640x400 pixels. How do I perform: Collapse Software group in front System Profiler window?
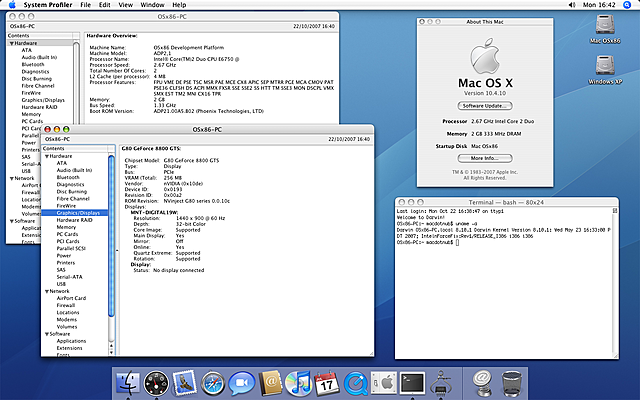coord(47,334)
